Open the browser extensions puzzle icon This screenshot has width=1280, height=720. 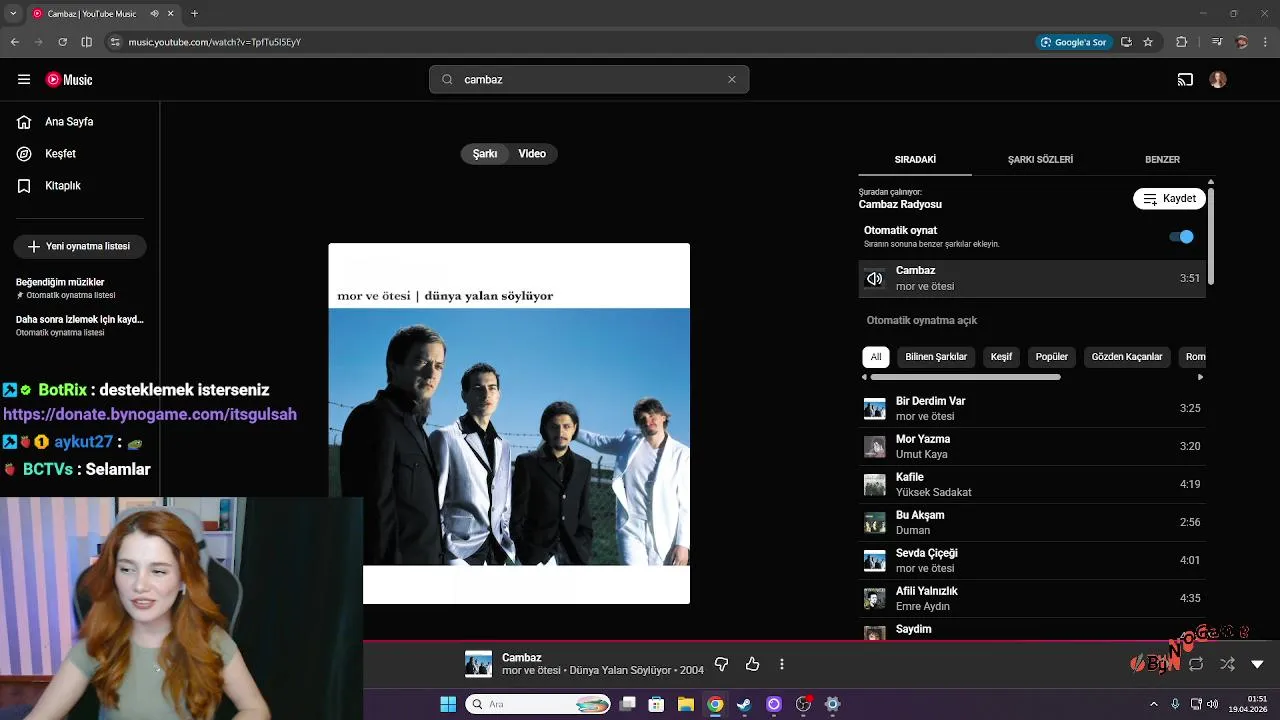[1181, 42]
